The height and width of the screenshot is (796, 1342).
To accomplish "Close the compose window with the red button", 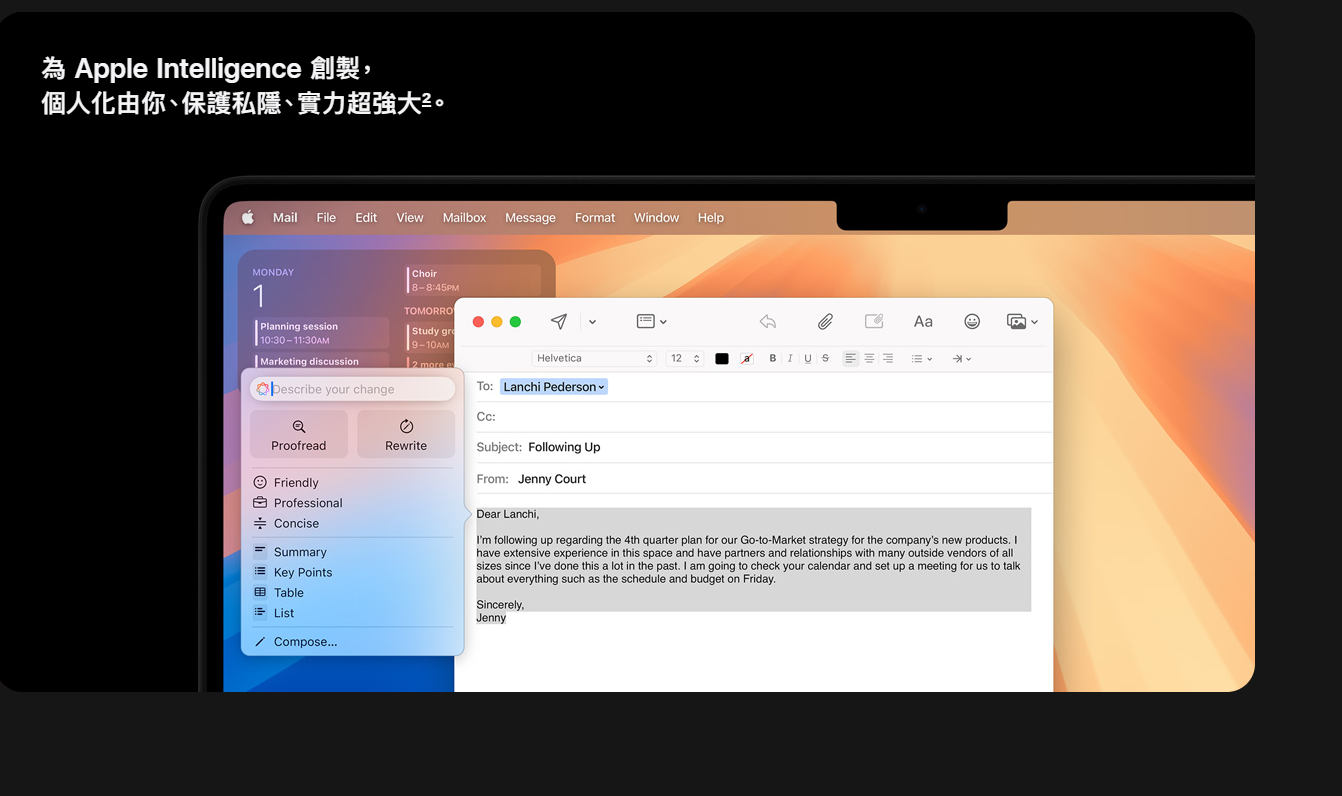I will point(478,322).
